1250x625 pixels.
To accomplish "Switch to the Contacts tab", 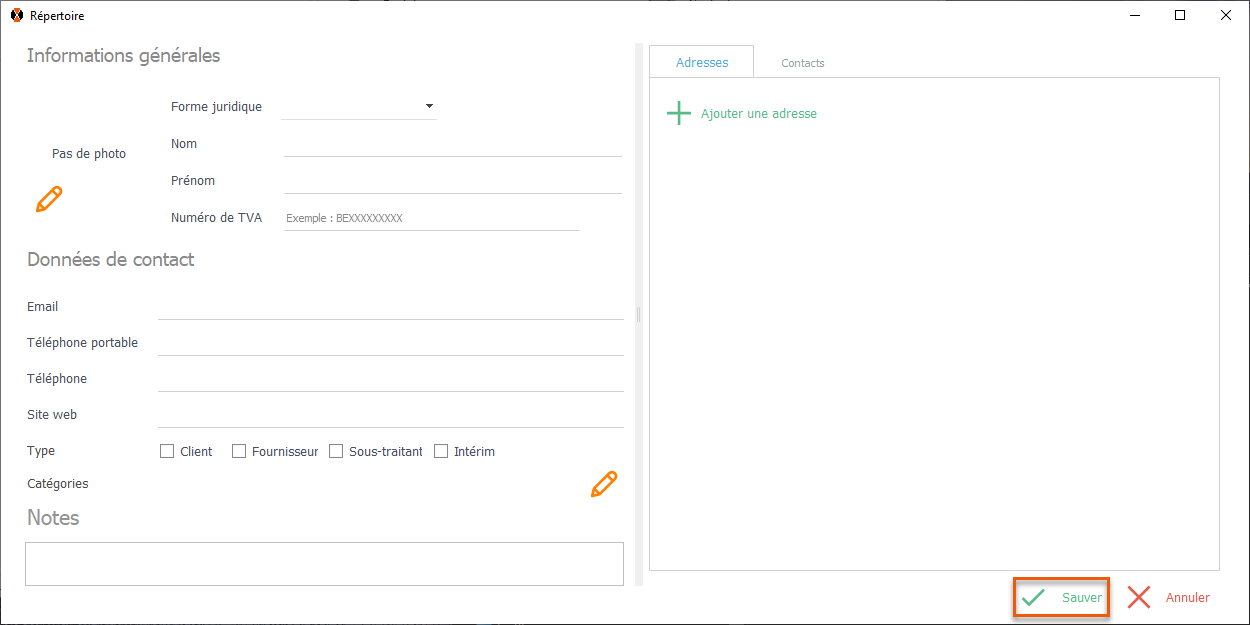I will (802, 63).
